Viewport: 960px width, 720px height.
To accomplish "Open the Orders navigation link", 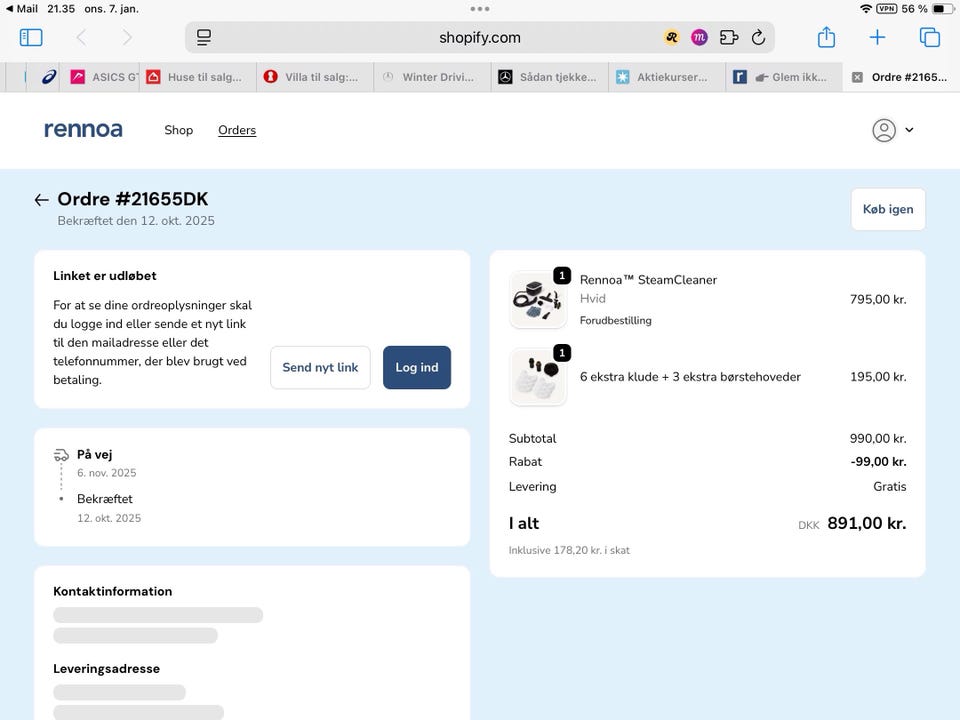I will (237, 130).
